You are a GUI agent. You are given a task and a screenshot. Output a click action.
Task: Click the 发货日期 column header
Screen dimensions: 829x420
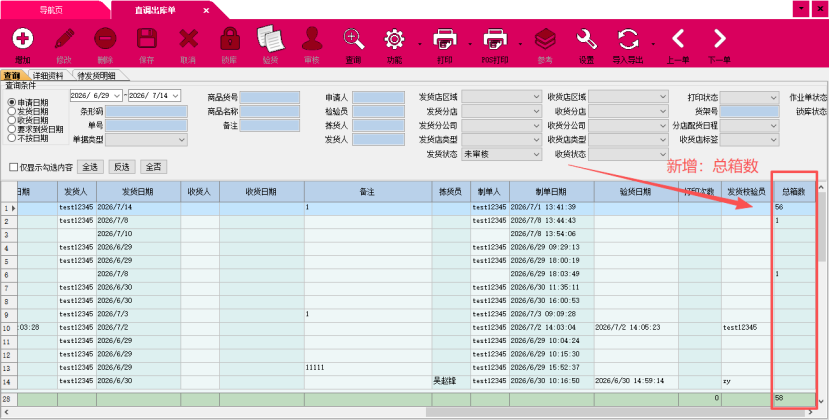coord(138,192)
